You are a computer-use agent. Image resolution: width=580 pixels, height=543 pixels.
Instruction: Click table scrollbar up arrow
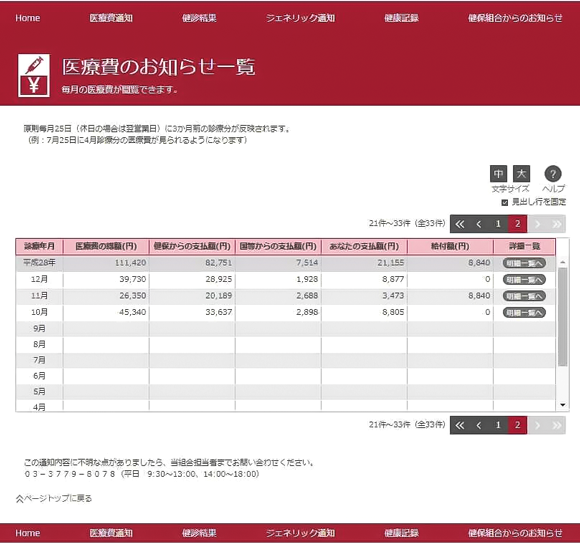tap(563, 262)
